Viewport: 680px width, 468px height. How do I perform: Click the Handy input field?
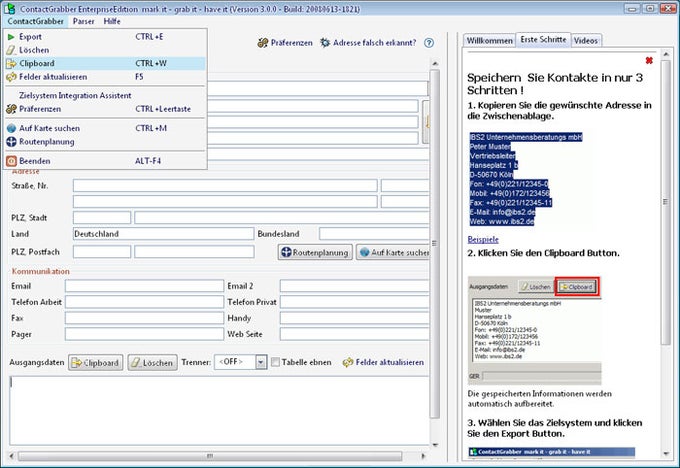tap(355, 318)
